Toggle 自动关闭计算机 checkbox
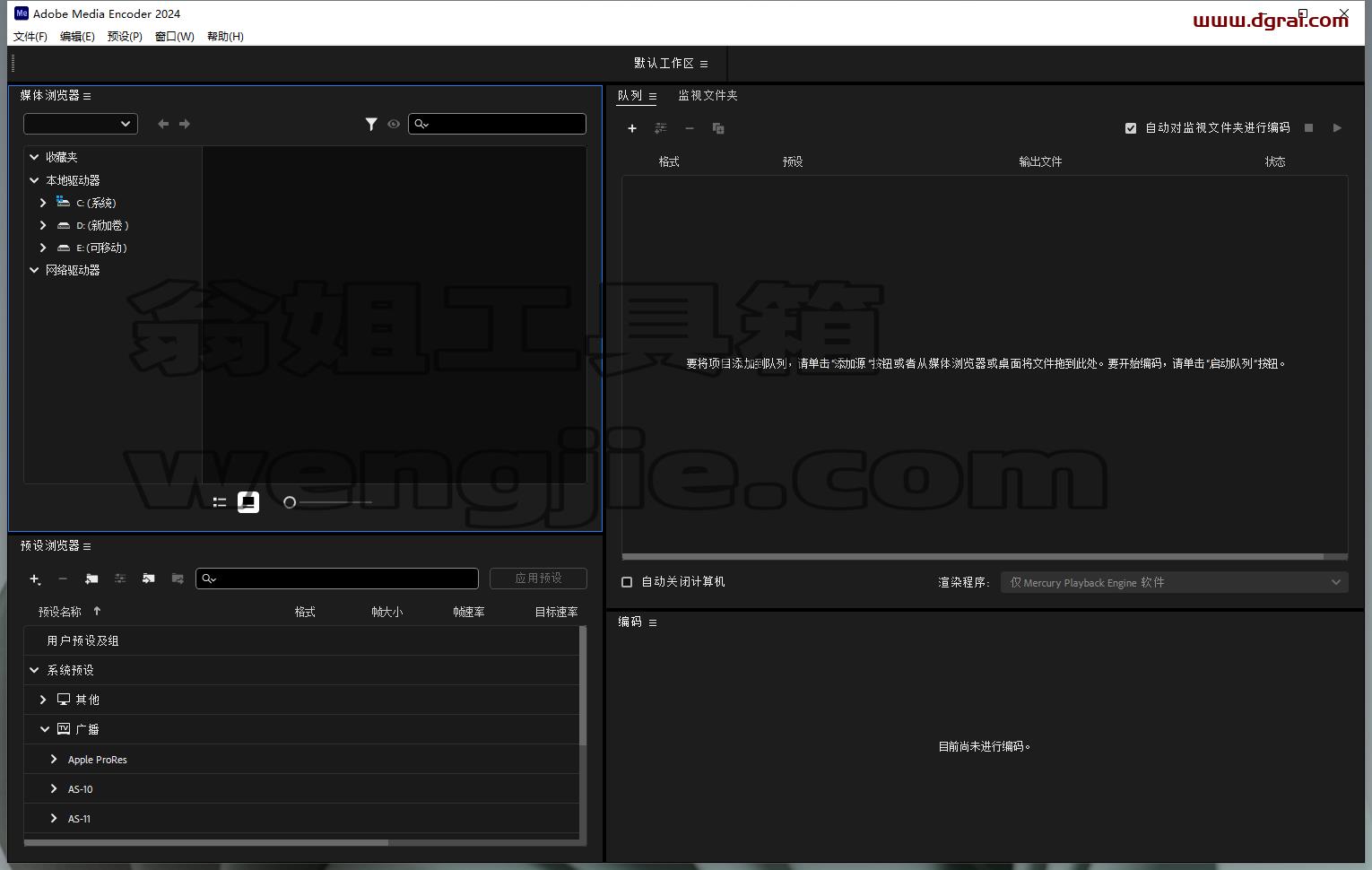 (x=627, y=582)
